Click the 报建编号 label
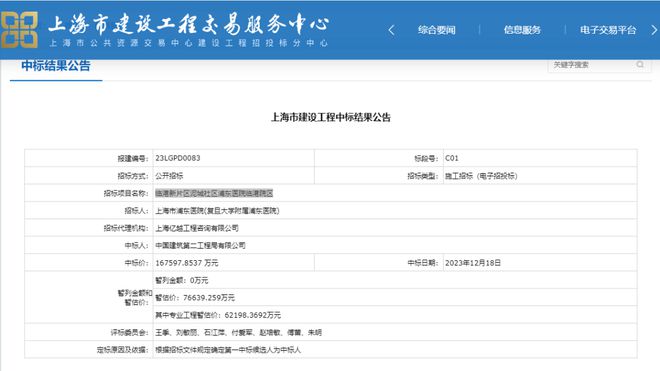 pyautogui.click(x=133, y=159)
